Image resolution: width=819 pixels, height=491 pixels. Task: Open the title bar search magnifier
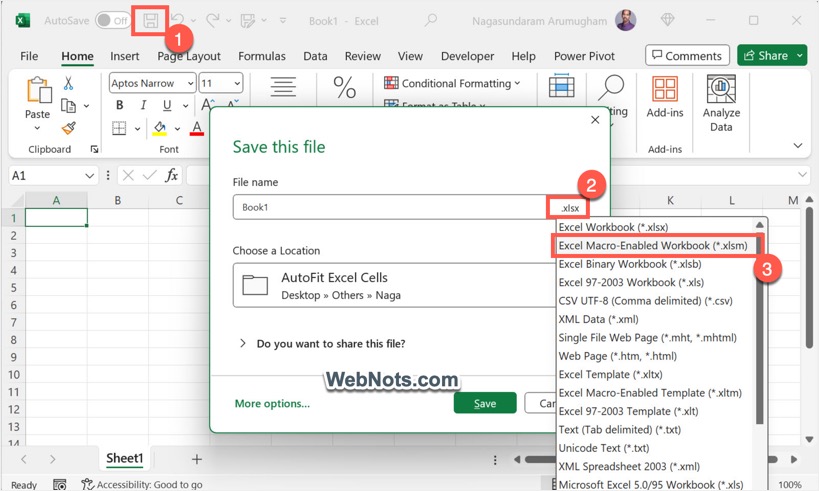coord(430,20)
